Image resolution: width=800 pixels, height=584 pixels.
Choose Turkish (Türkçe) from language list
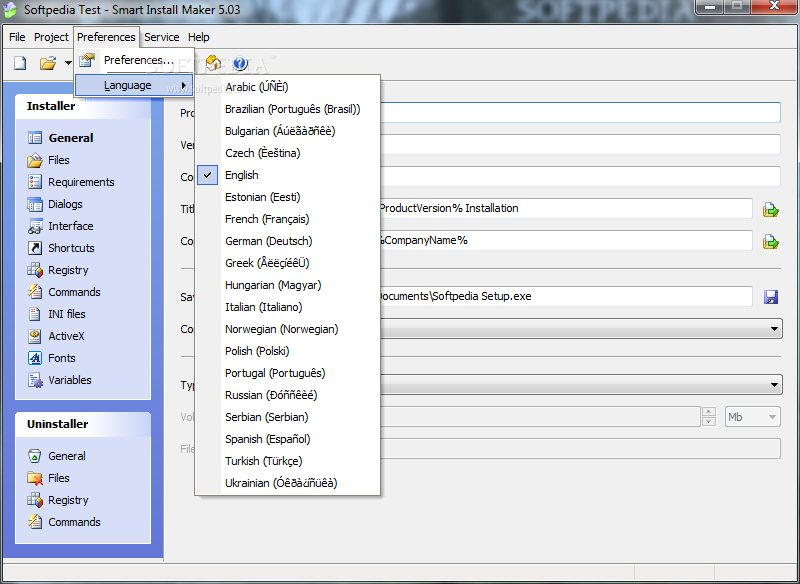pos(288,461)
